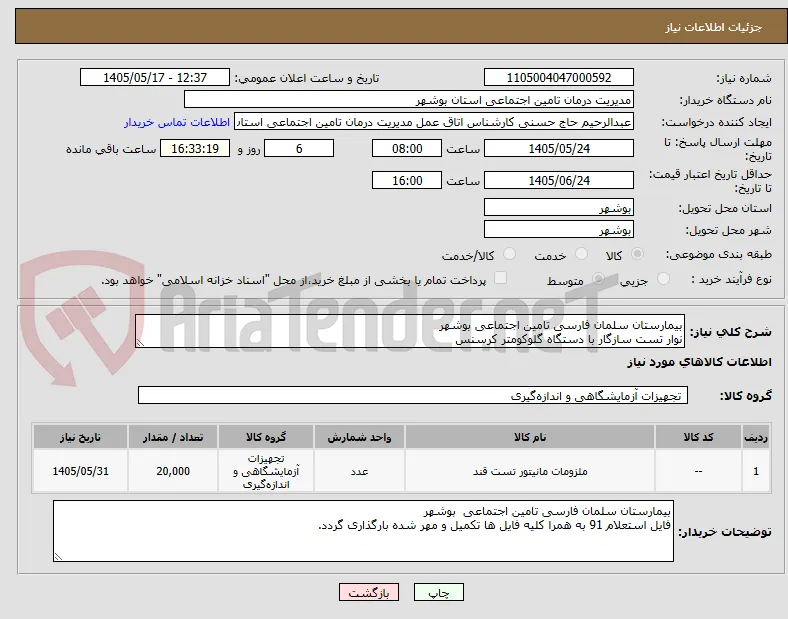Click the delivery province field بوشهر
This screenshot has height=619, width=788.
(559, 208)
